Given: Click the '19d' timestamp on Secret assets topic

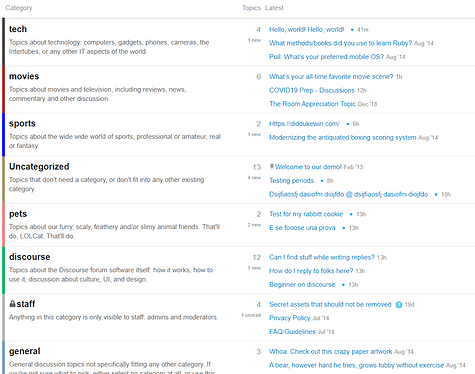Looking at the screenshot, I should (x=409, y=305).
